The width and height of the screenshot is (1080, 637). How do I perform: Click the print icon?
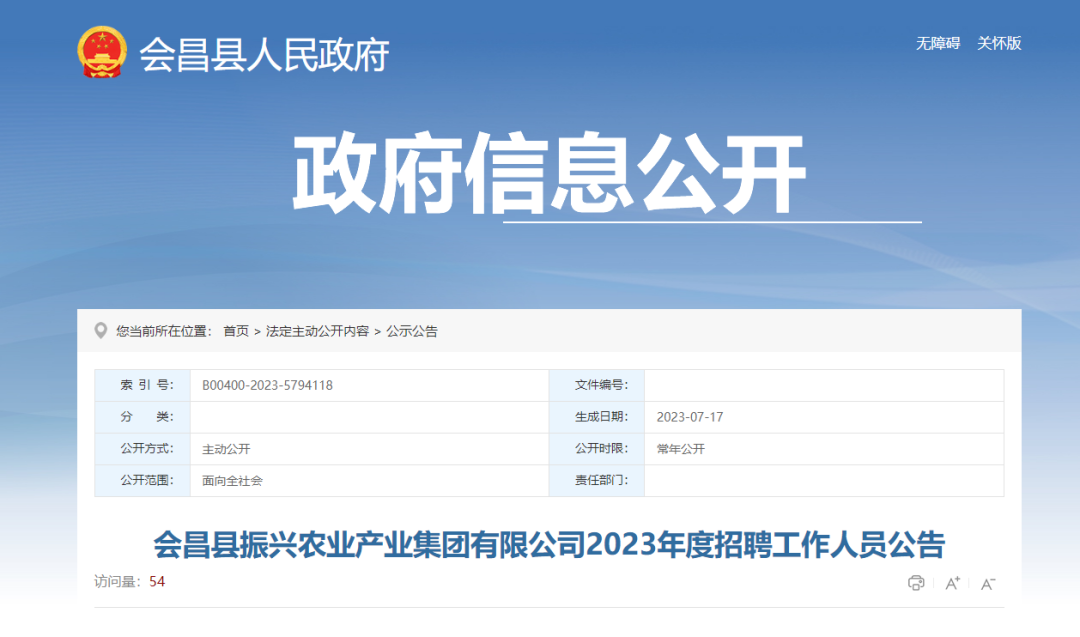[x=915, y=583]
